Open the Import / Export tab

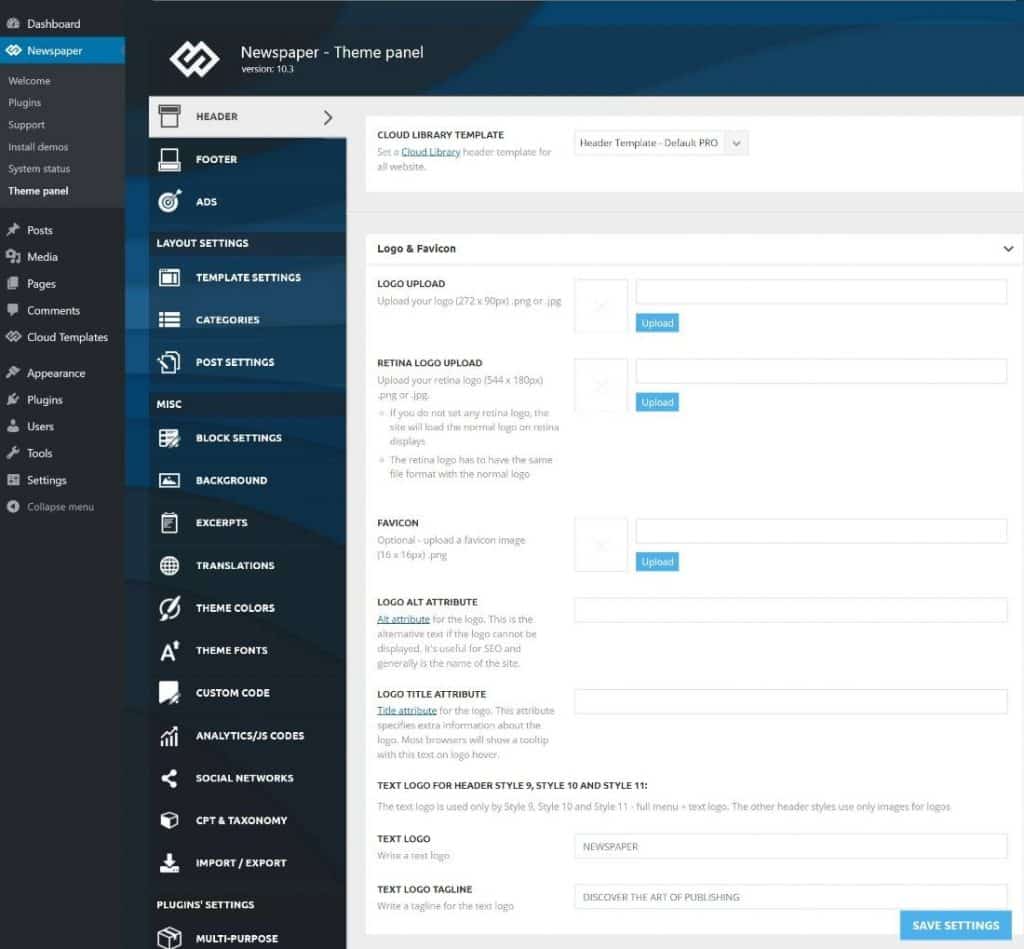[x=248, y=863]
